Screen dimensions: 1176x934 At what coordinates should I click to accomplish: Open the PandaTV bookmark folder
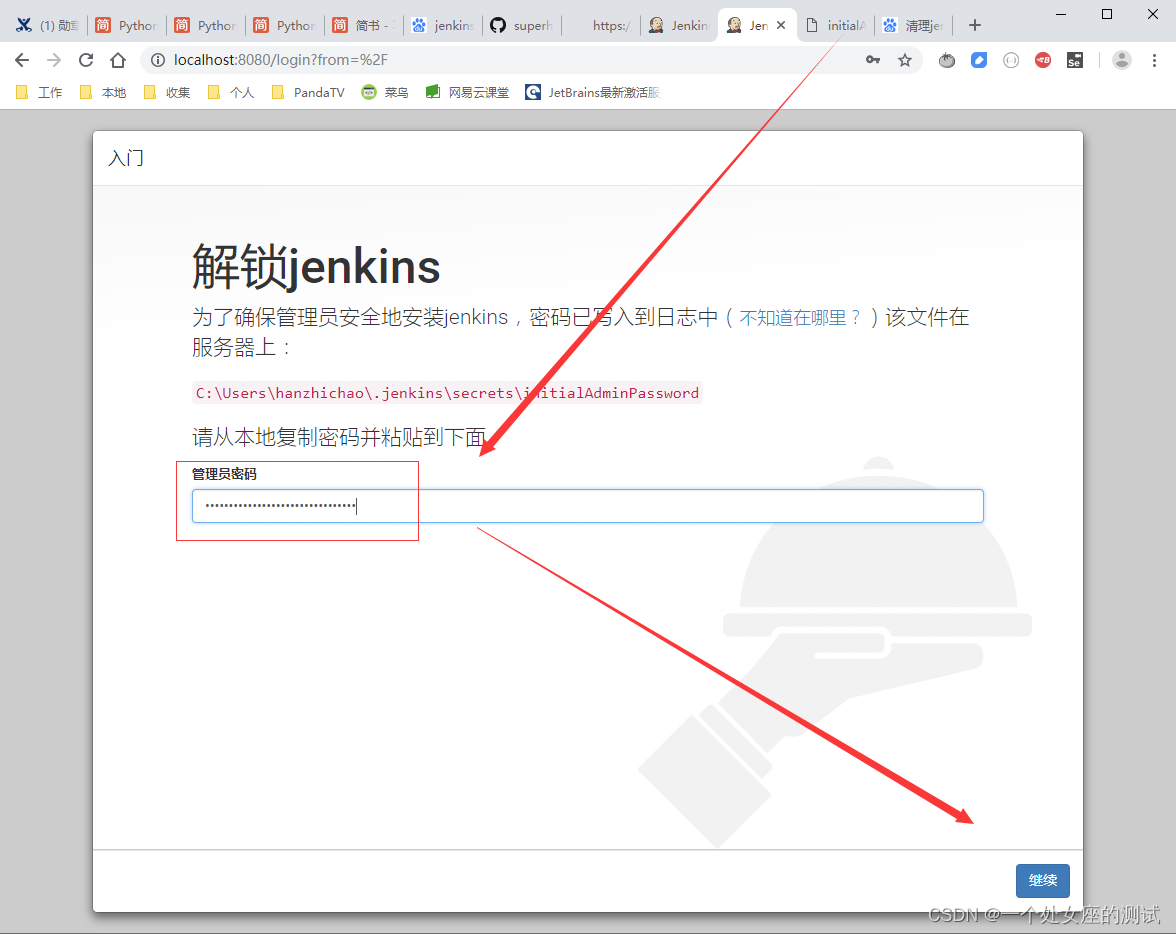(308, 92)
